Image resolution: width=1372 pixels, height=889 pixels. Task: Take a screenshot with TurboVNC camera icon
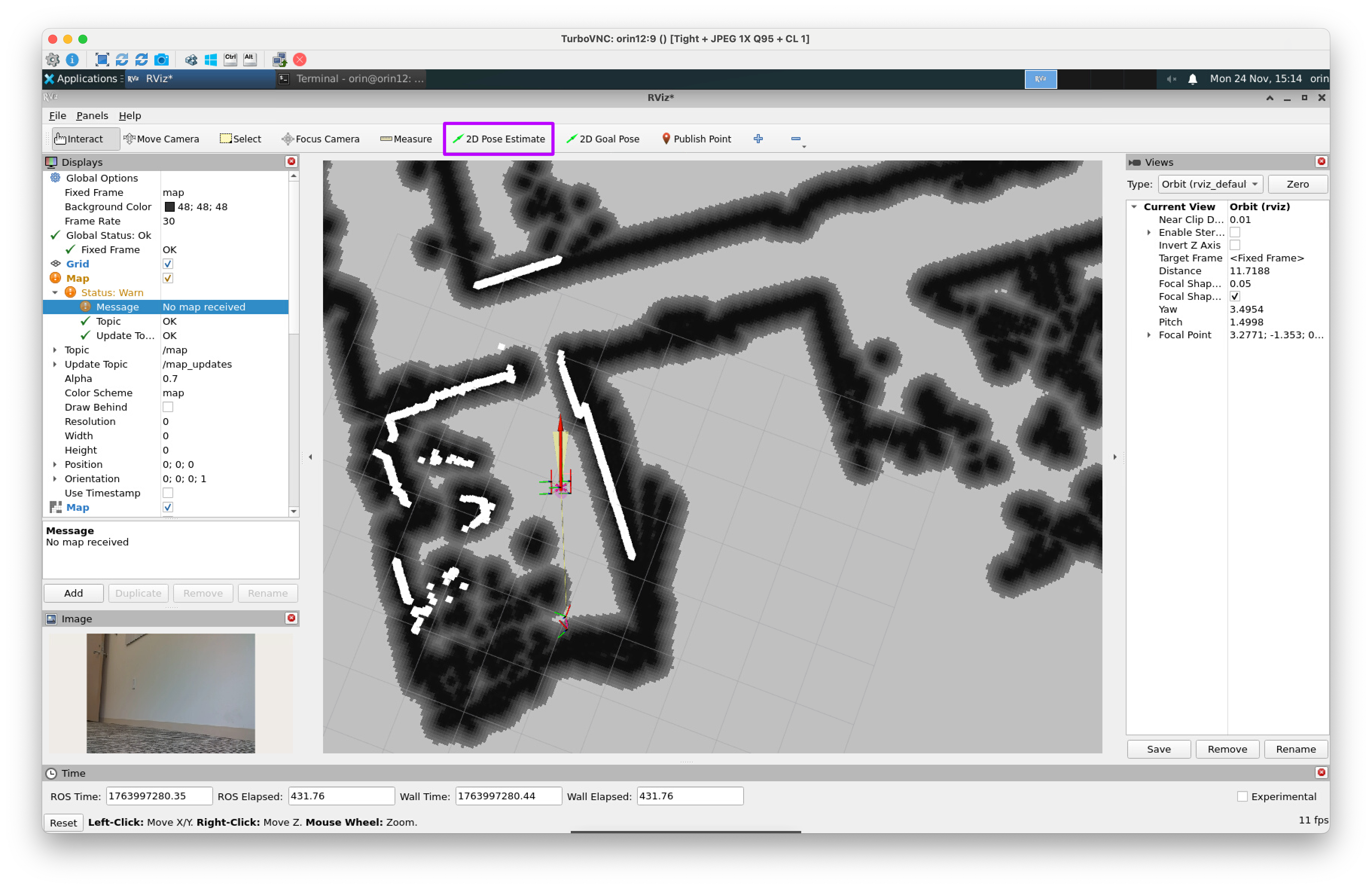tap(162, 60)
